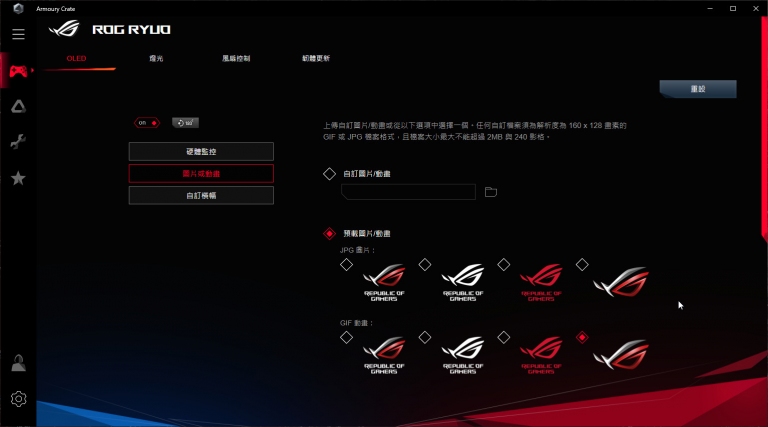The height and width of the screenshot is (427, 768).
Task: Open the user profile icon
Action: [19, 363]
